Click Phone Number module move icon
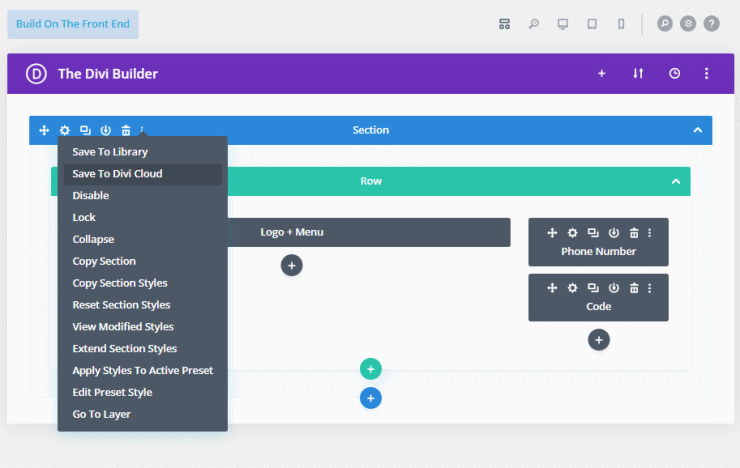Screen dimensions: 740x468 pos(552,233)
